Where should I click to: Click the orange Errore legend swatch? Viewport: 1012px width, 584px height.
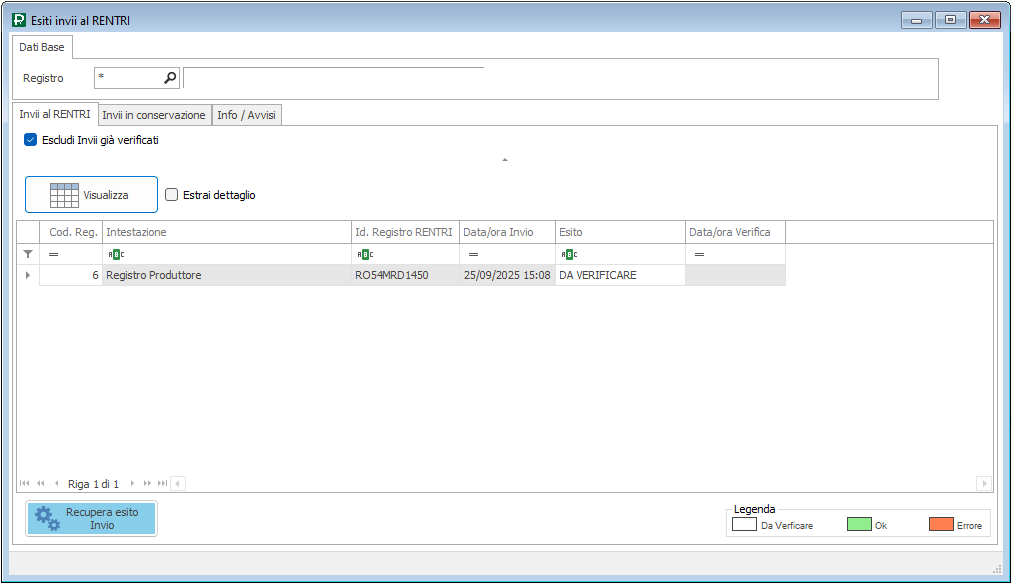[940, 524]
